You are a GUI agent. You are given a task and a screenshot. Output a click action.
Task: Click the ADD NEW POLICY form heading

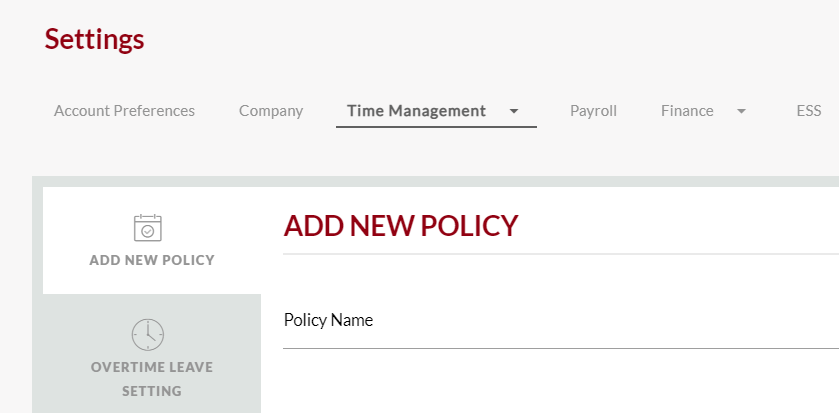click(401, 226)
